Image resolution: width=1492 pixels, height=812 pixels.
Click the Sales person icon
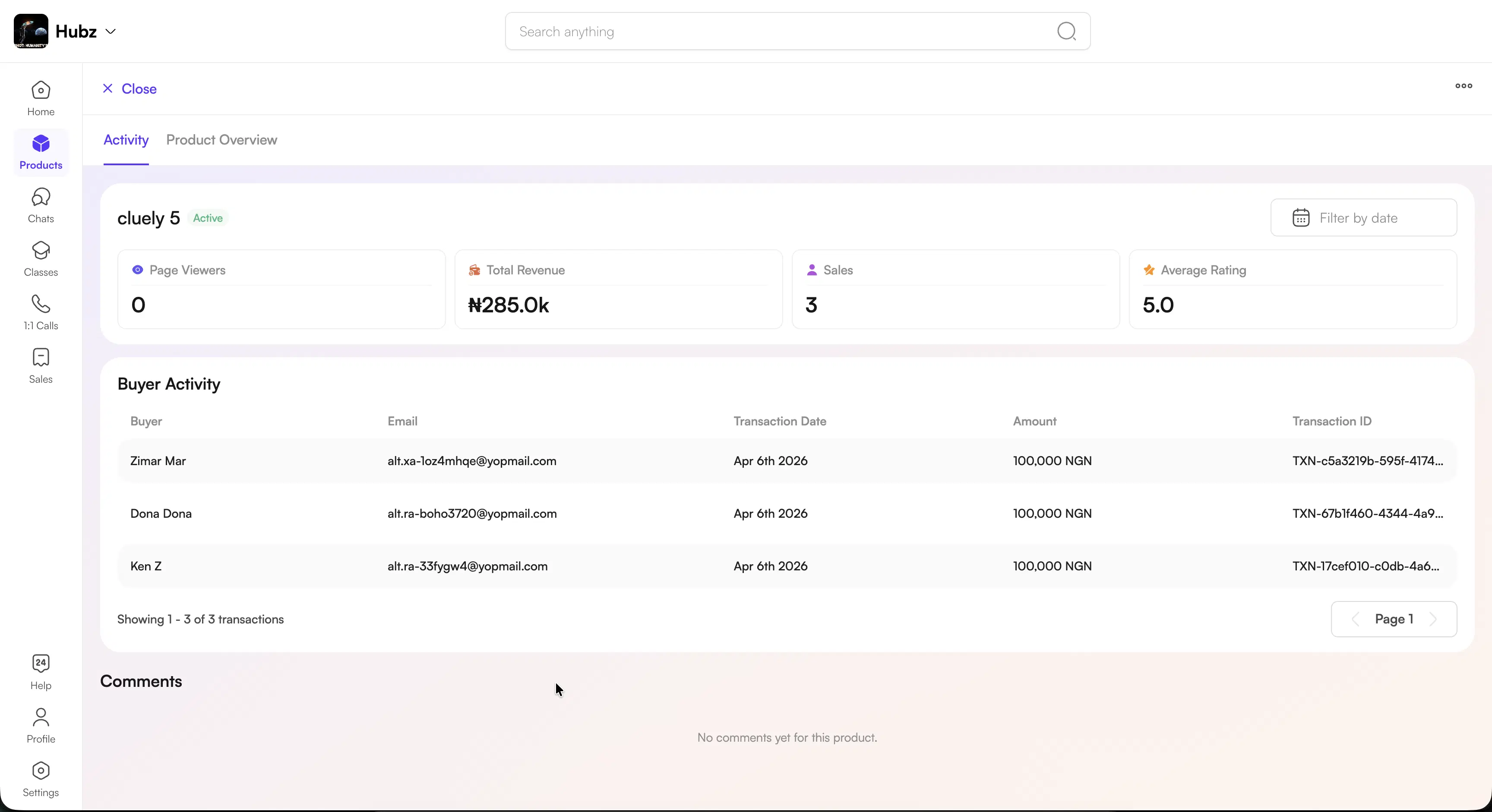[x=812, y=270]
